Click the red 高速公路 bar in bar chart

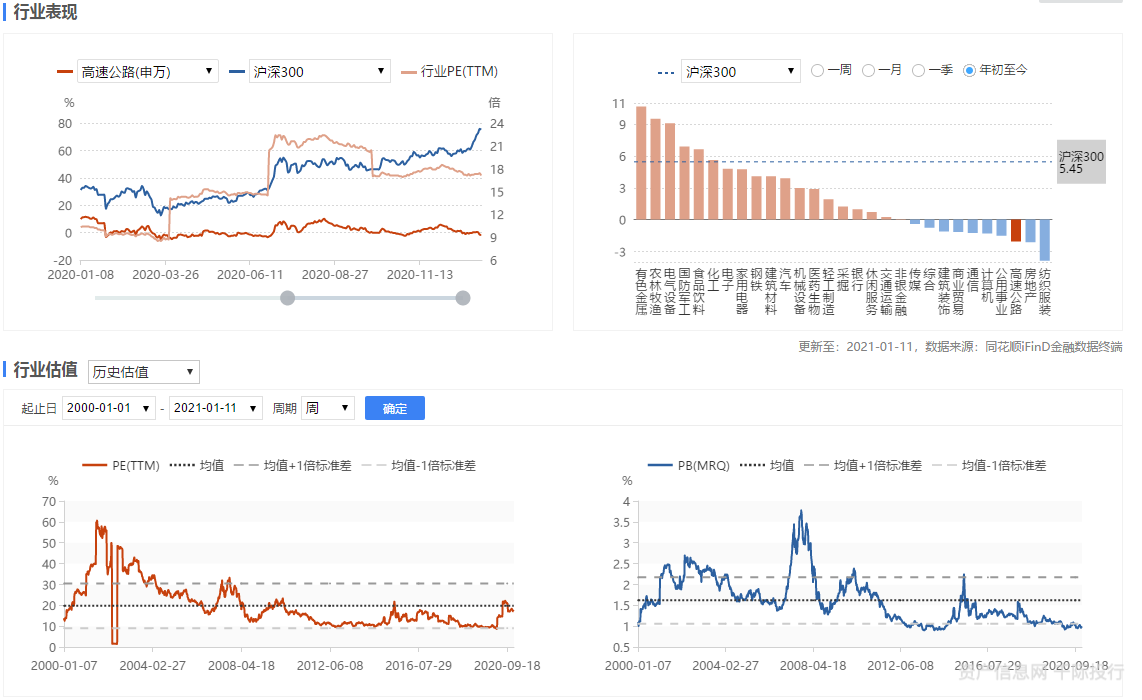click(1016, 230)
